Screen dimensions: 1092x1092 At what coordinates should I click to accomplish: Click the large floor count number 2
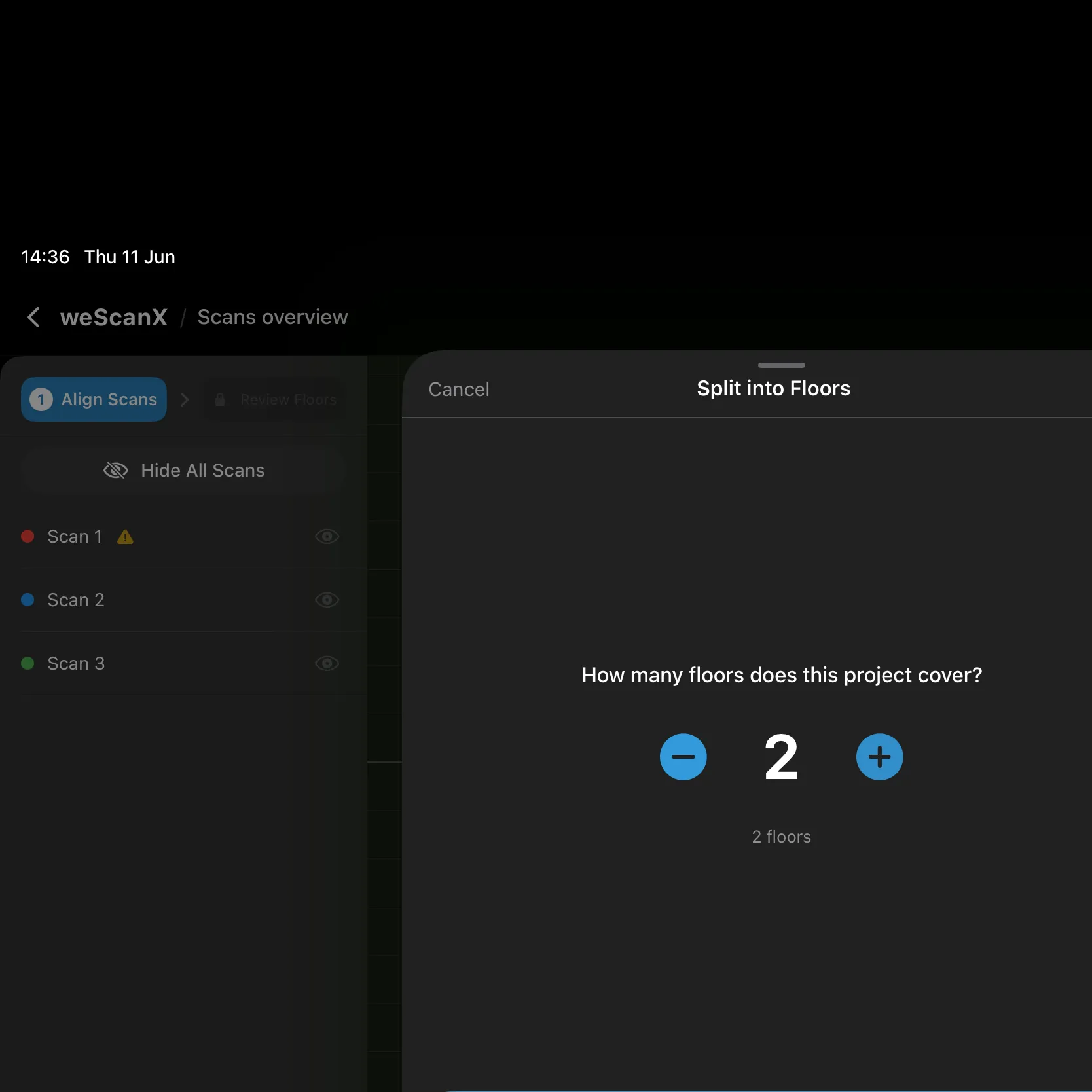(781, 757)
